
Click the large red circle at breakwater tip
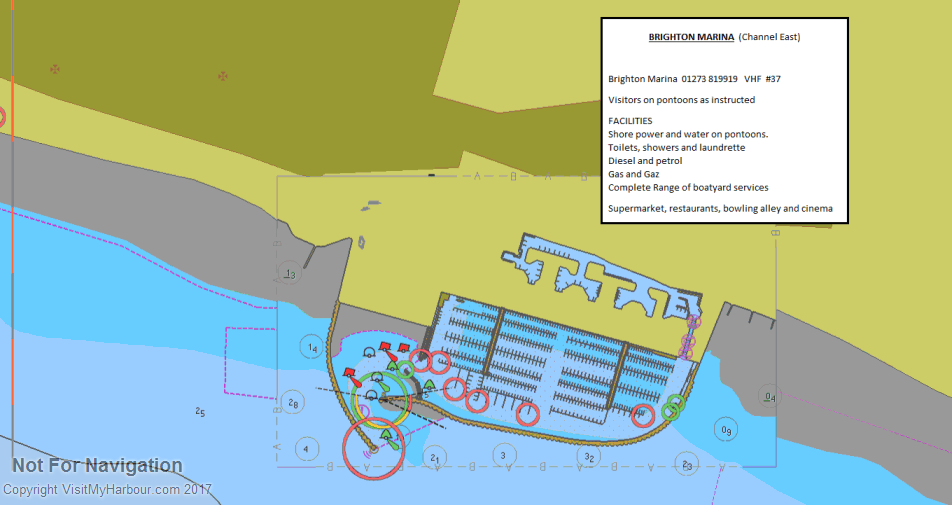click(372, 449)
